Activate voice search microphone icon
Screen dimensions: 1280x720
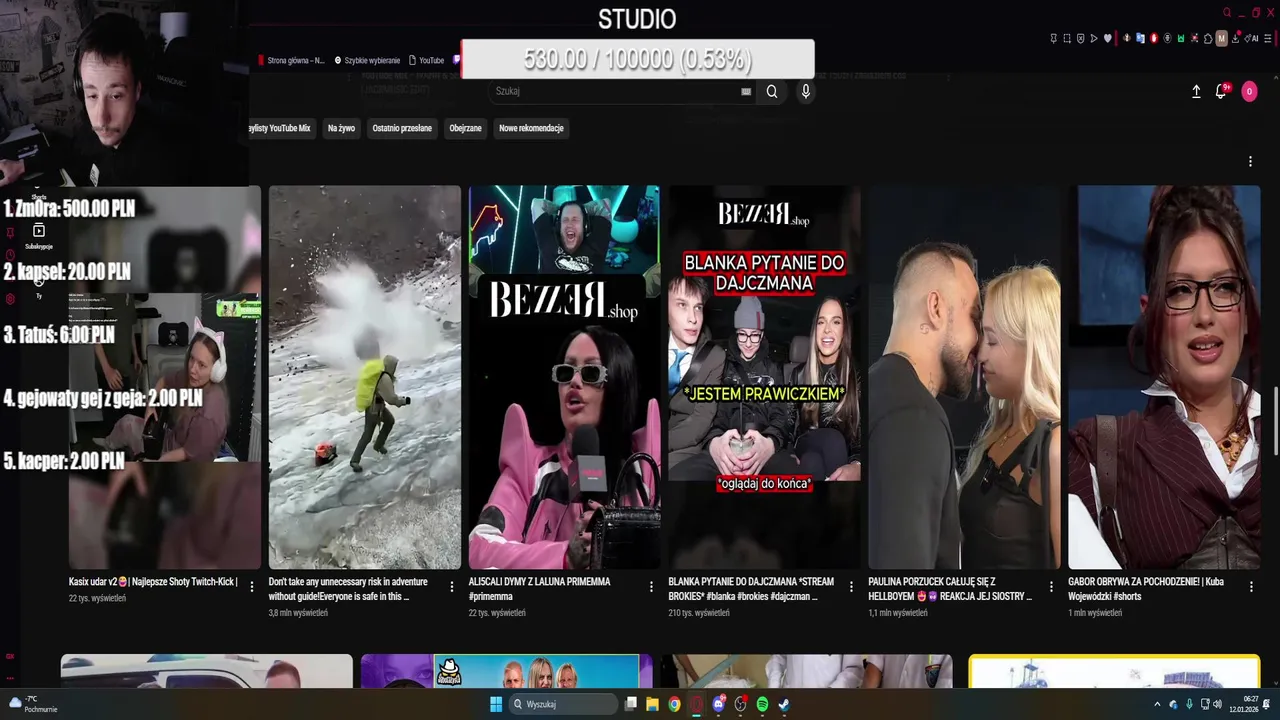tap(805, 91)
